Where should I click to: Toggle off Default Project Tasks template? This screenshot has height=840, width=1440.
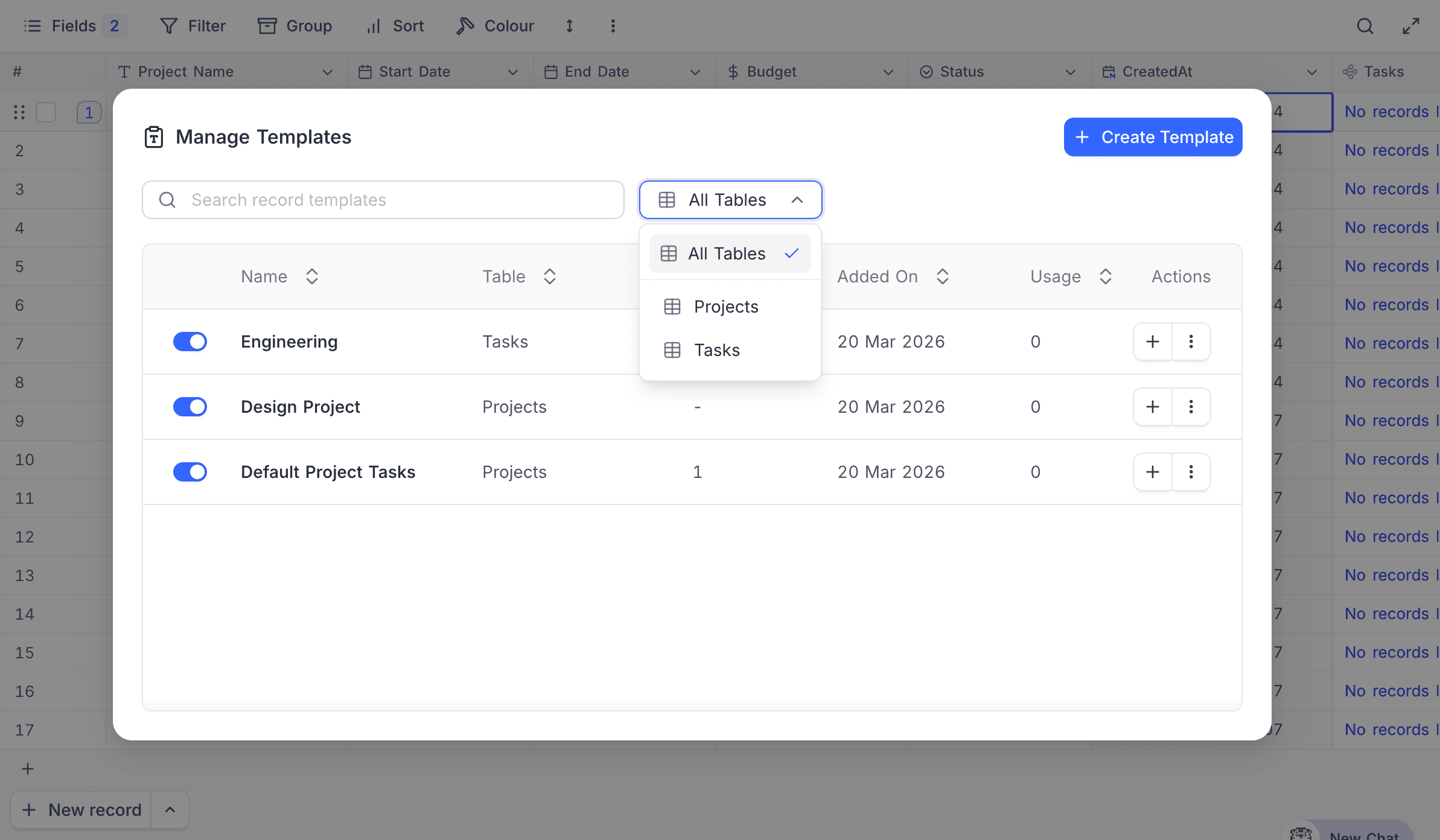point(190,471)
